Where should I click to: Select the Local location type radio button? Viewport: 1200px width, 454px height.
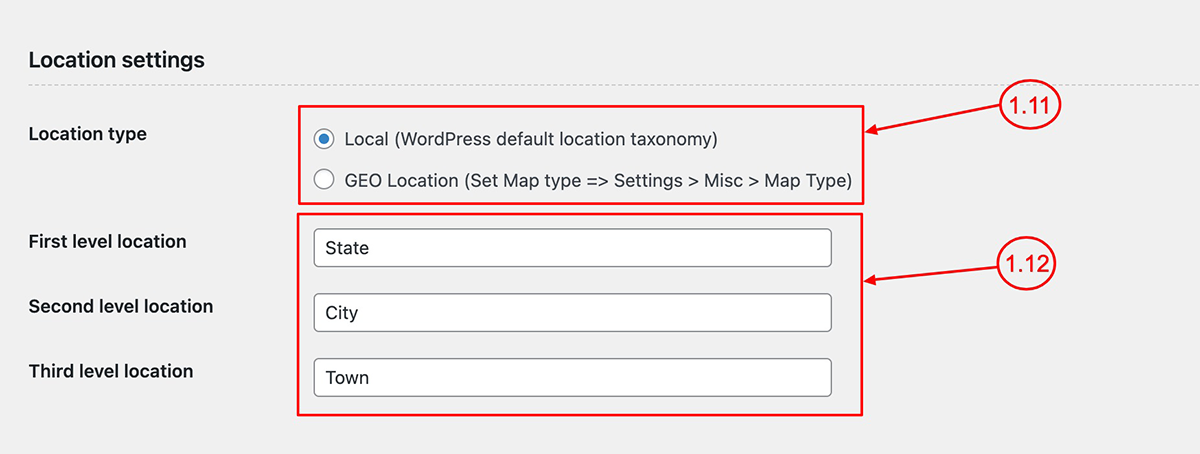(323, 139)
